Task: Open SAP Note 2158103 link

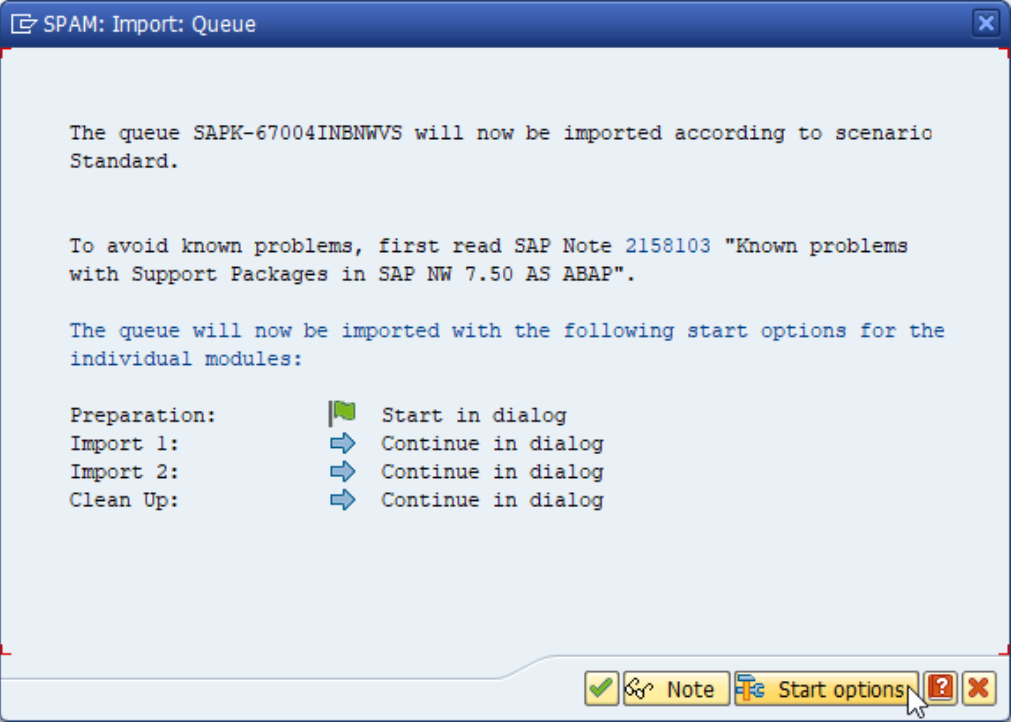Action: pos(668,246)
